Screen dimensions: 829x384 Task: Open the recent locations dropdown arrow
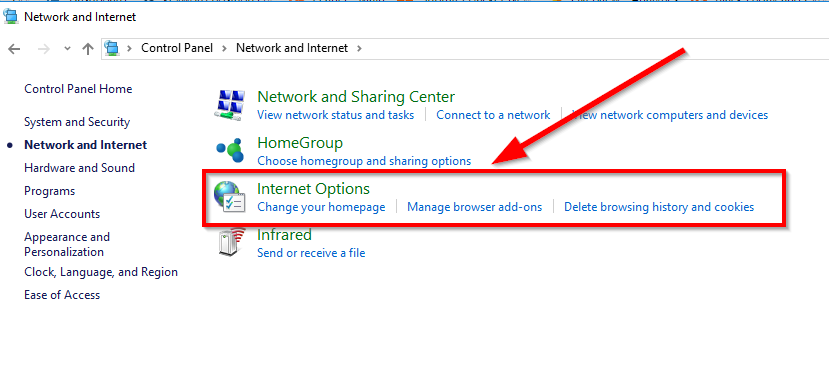pos(67,49)
